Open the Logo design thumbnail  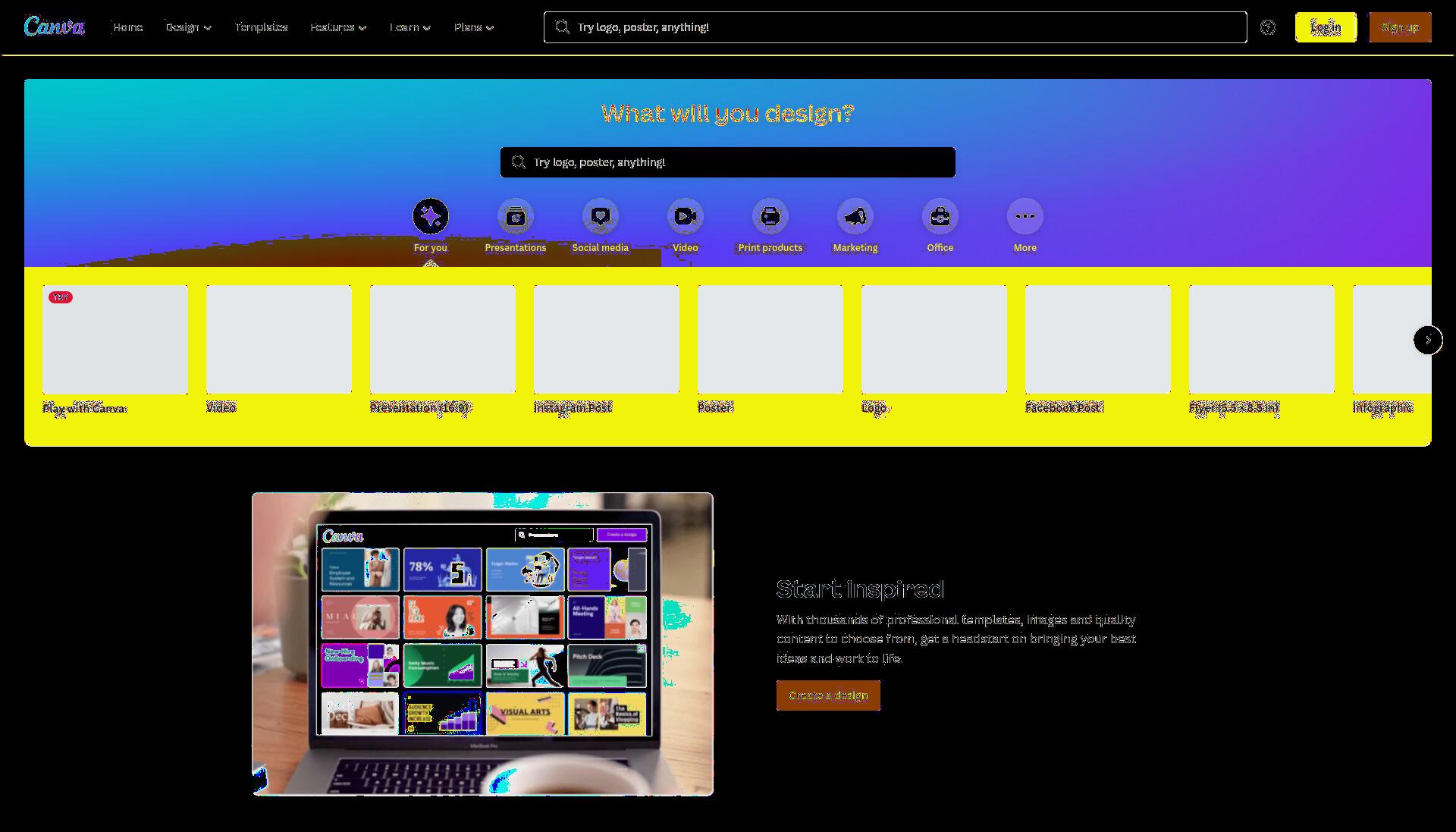pyautogui.click(x=934, y=340)
